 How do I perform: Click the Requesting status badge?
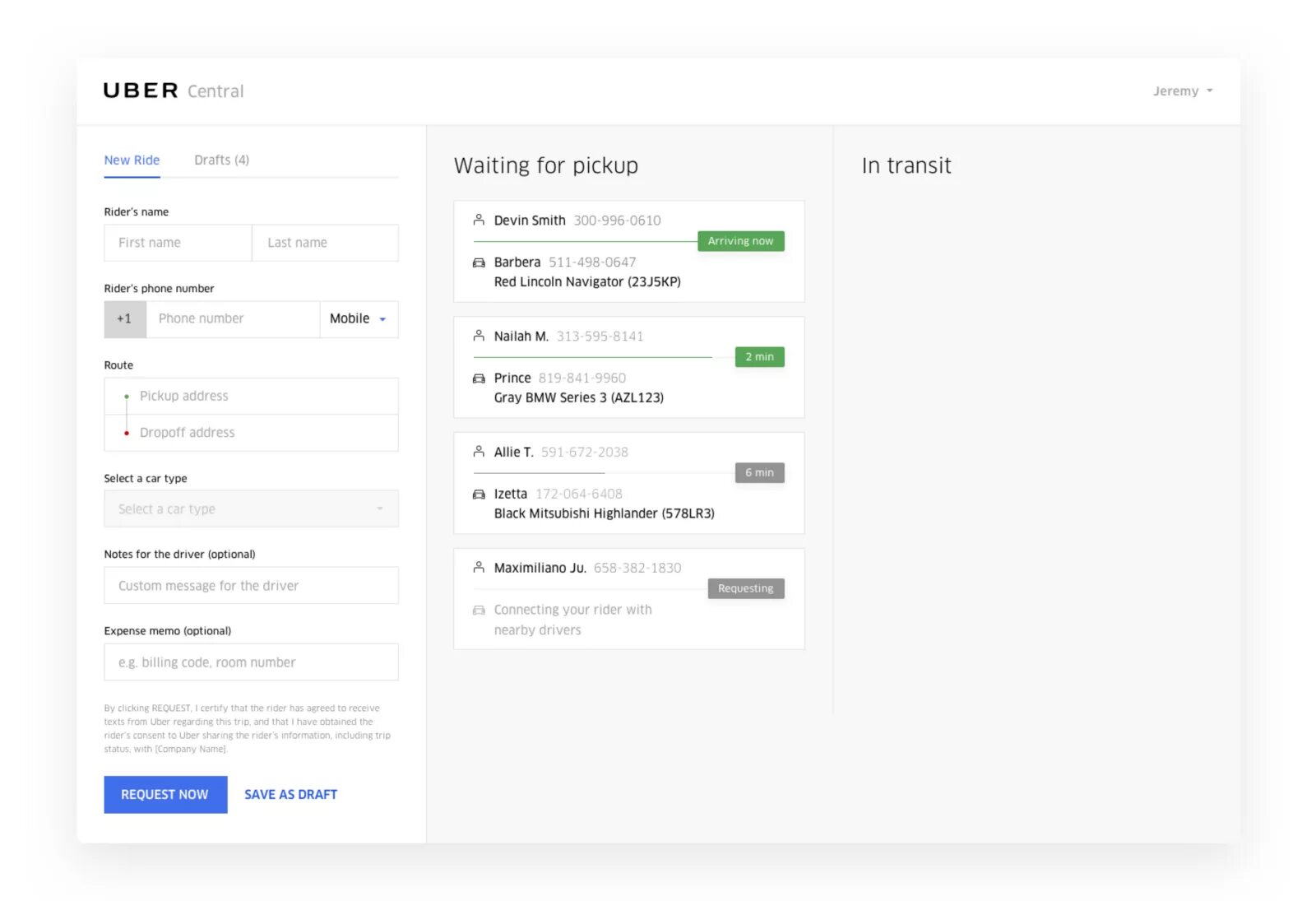point(745,588)
